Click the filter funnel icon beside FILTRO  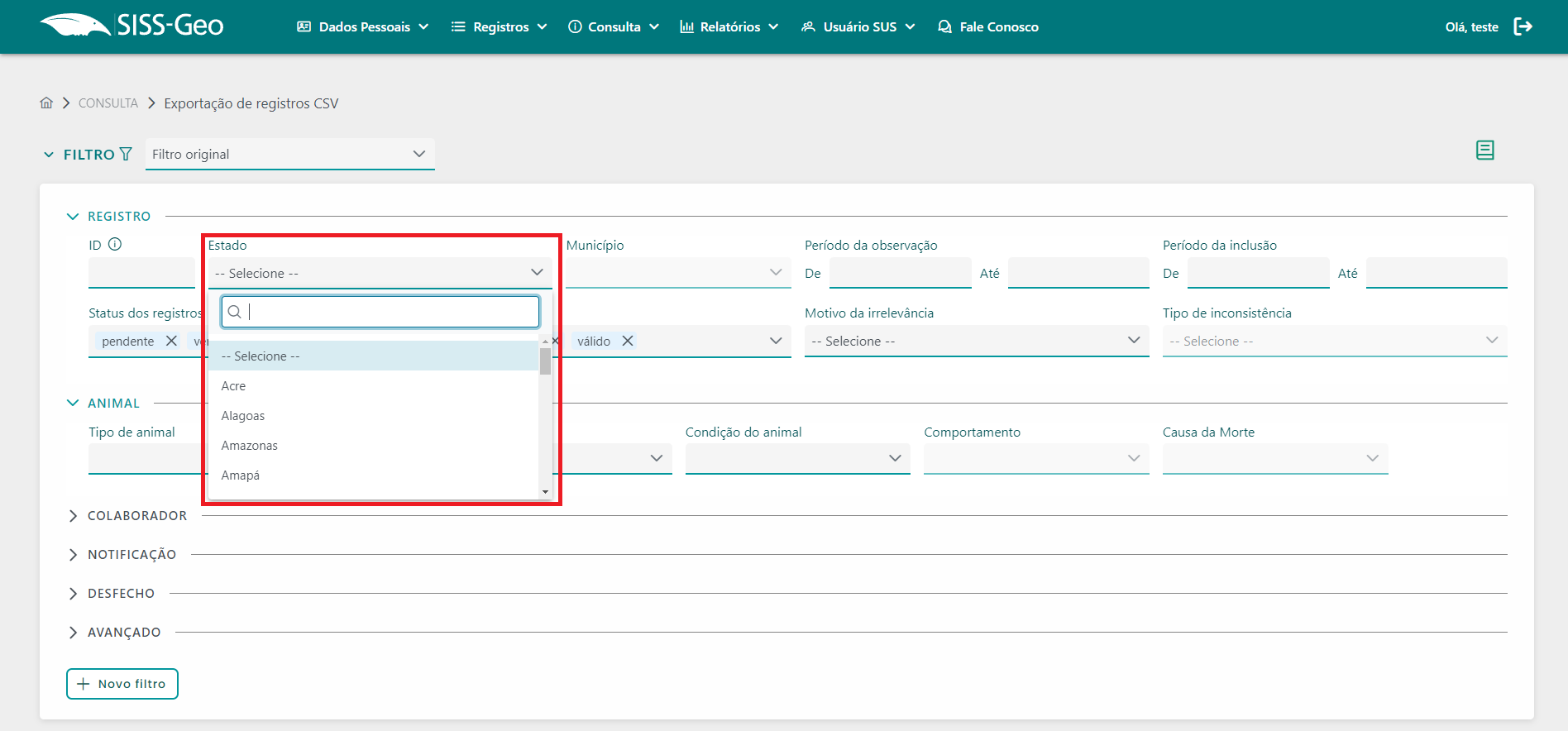click(x=126, y=155)
